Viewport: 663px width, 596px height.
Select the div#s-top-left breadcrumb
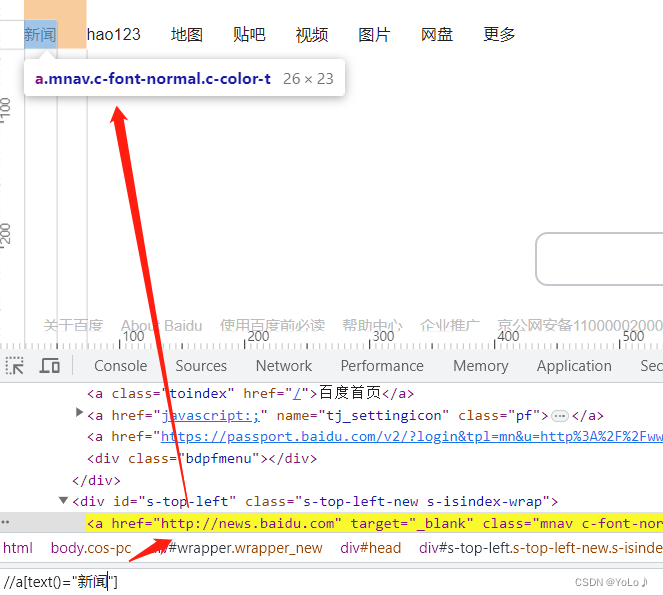[541, 548]
